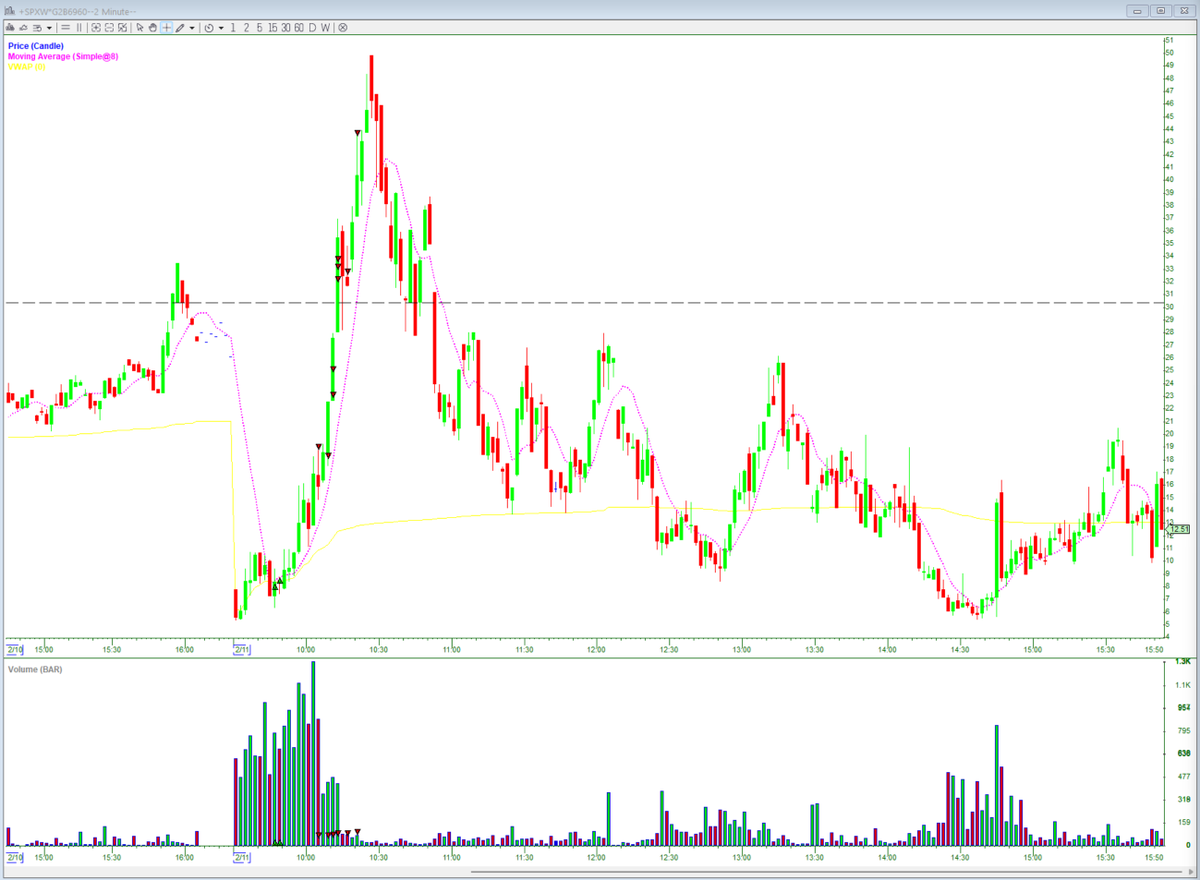Toggle the crosshair cursor tool

tap(166, 28)
